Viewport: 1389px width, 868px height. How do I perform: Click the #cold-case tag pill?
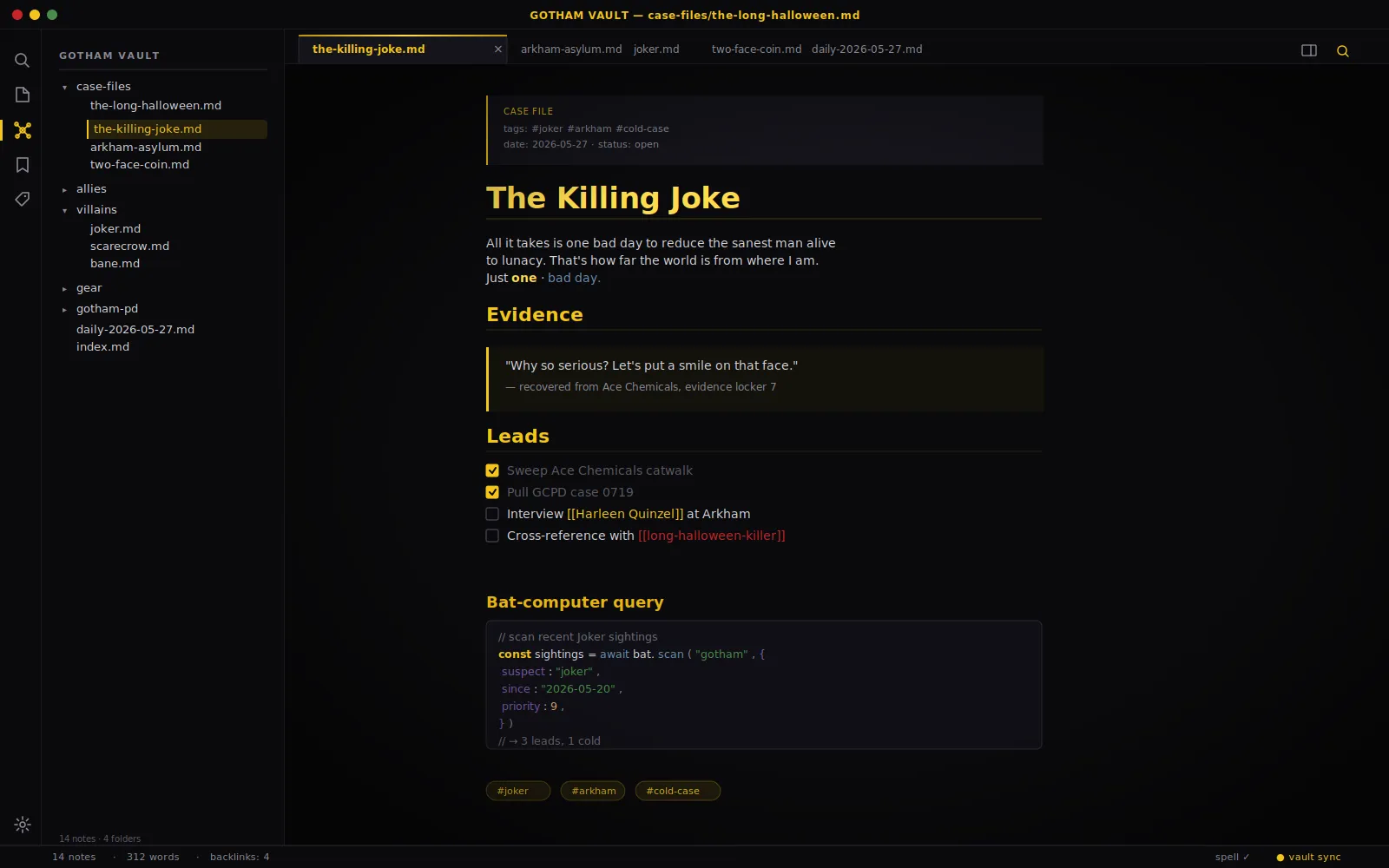coord(678,791)
